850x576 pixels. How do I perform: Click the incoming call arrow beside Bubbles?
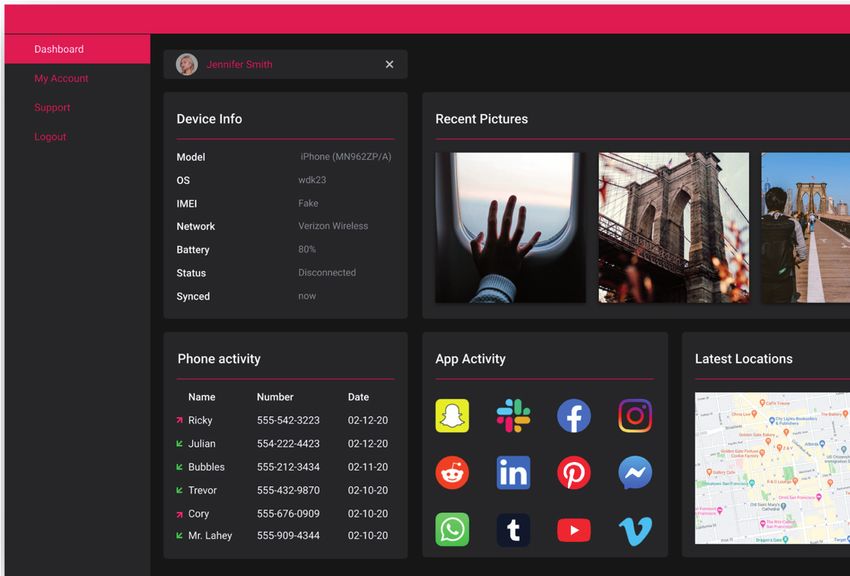pyautogui.click(x=179, y=467)
